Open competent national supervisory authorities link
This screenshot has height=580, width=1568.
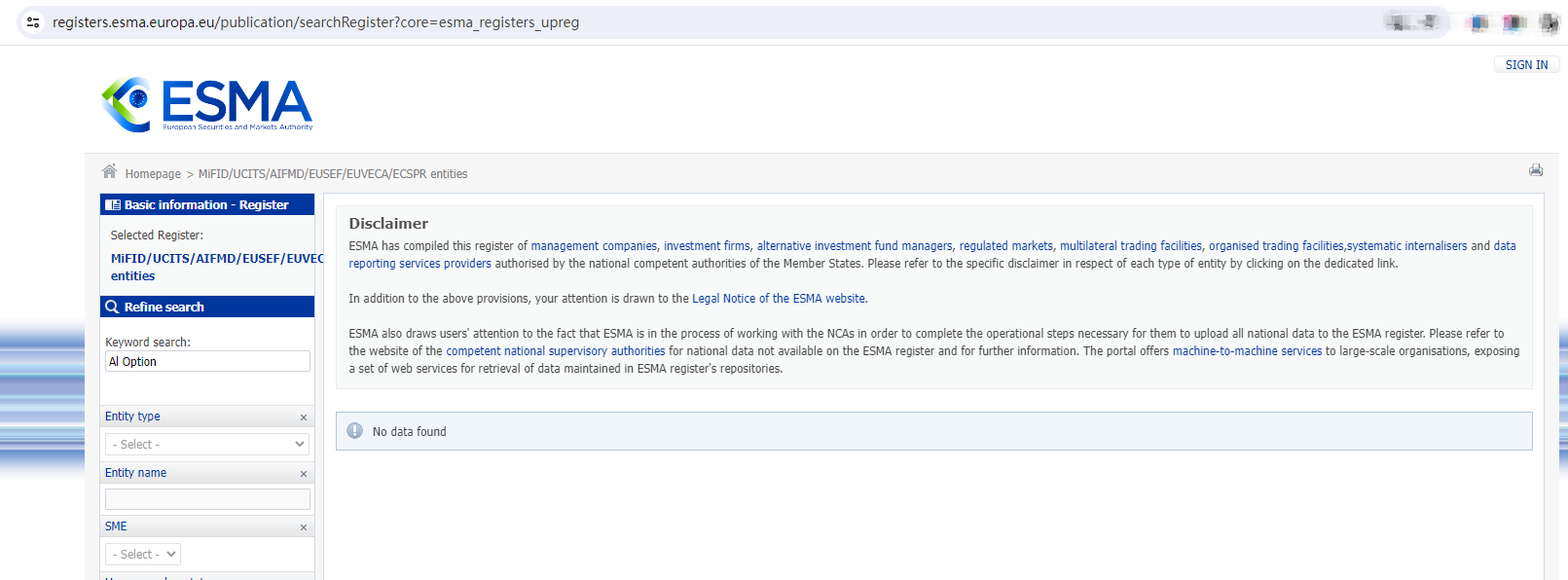tap(555, 351)
